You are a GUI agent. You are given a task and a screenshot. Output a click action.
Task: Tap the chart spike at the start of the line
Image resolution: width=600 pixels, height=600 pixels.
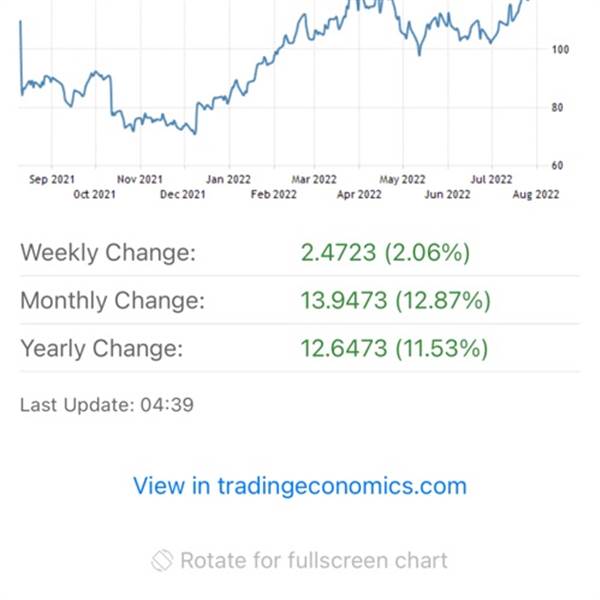(x=21, y=23)
